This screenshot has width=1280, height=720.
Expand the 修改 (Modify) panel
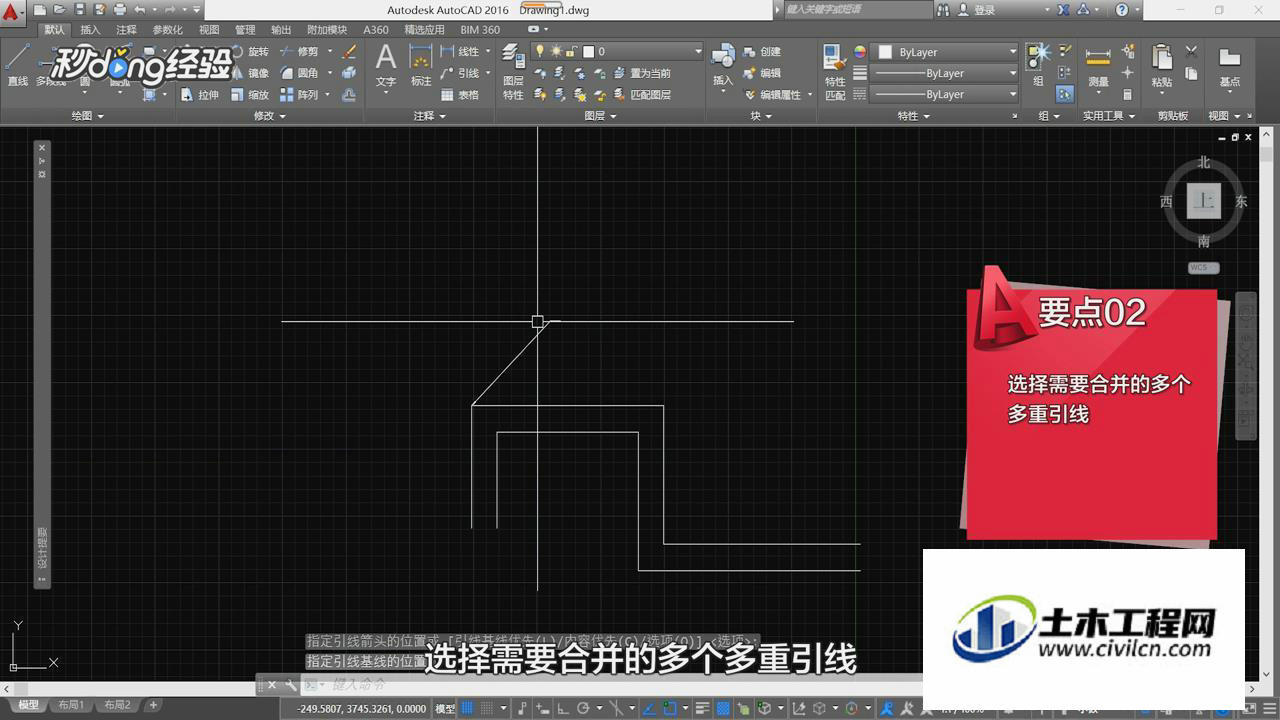click(270, 116)
